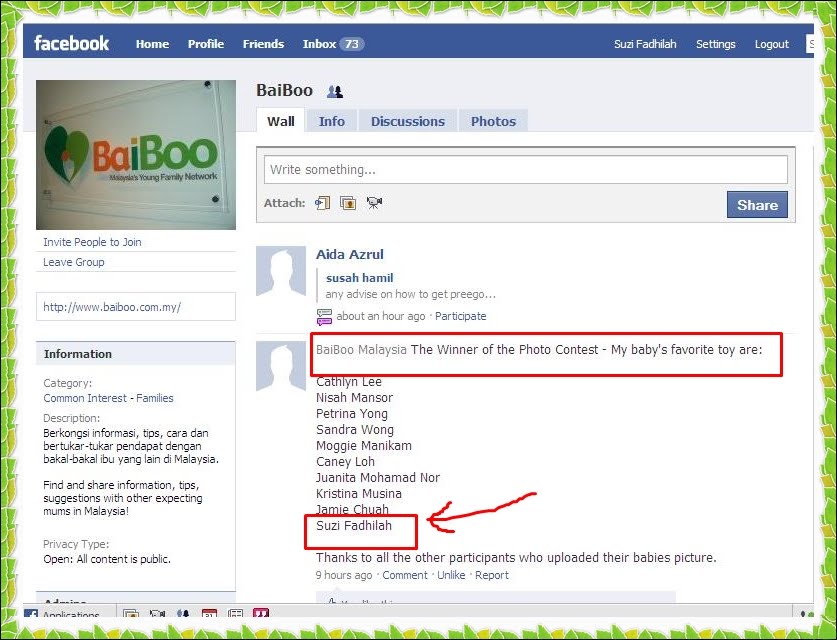The height and width of the screenshot is (640, 837).
Task: Open the Inbox with 73 messages
Action: tap(333, 44)
